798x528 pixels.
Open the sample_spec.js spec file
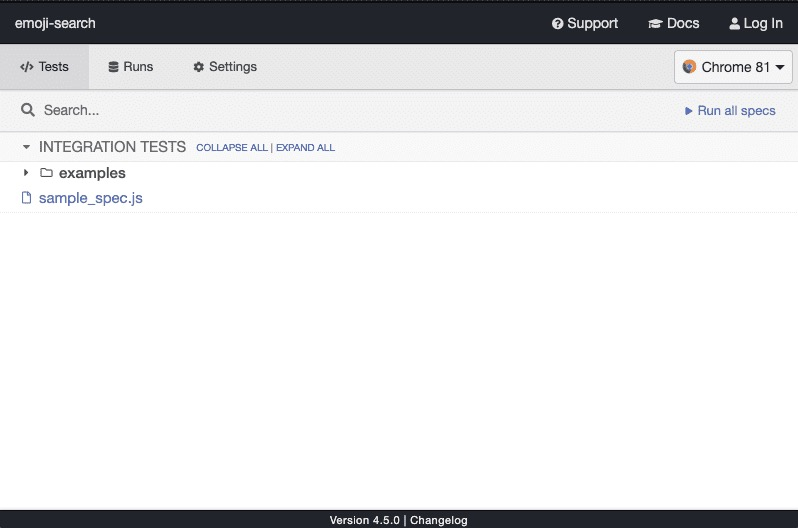(x=91, y=198)
